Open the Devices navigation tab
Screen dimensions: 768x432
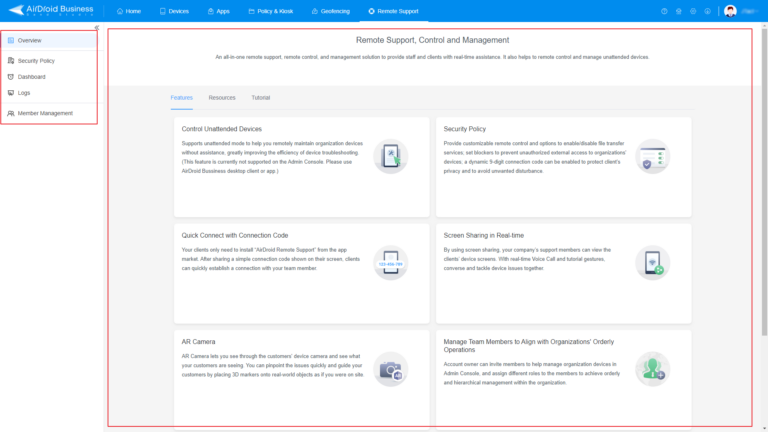point(173,11)
